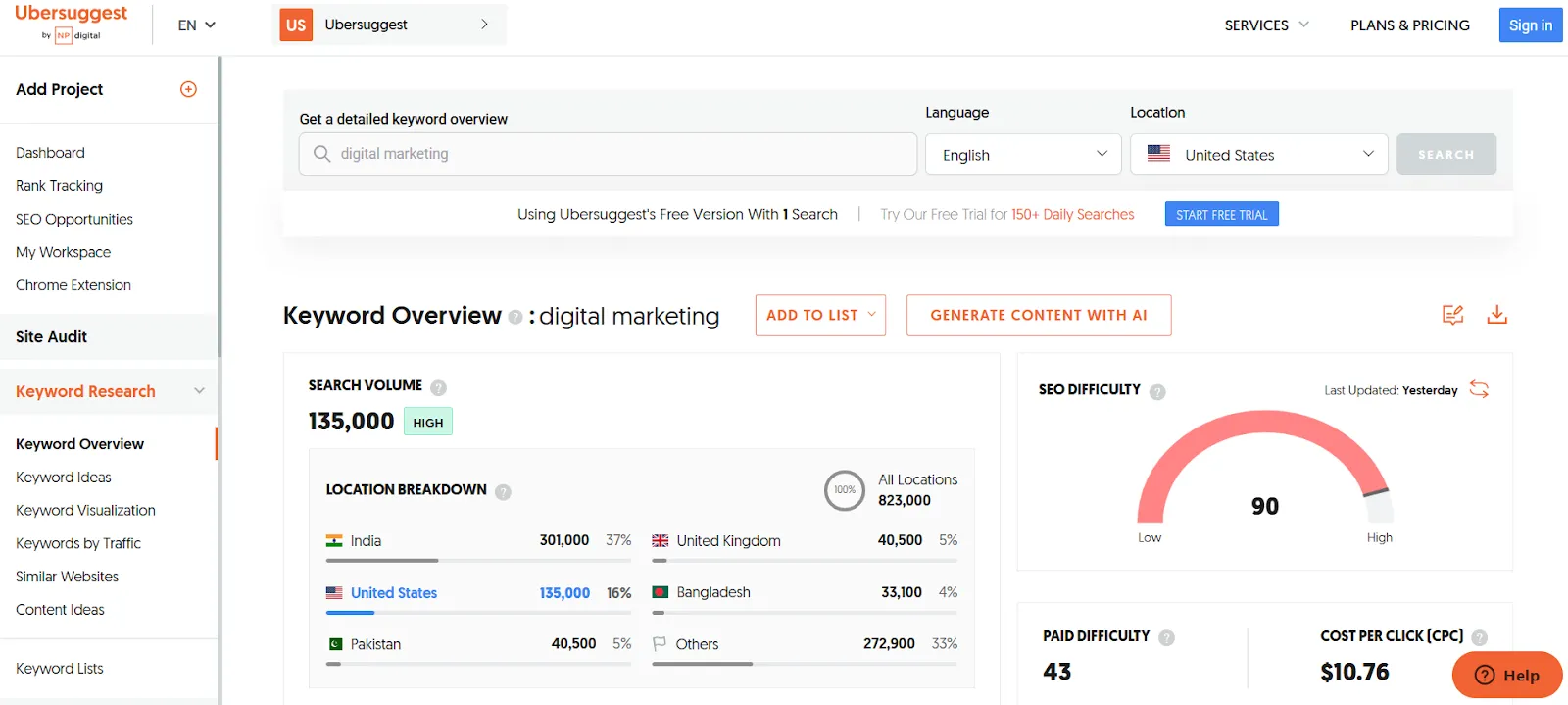Click the Location Breakdown help icon
1568x705 pixels.
(x=503, y=491)
